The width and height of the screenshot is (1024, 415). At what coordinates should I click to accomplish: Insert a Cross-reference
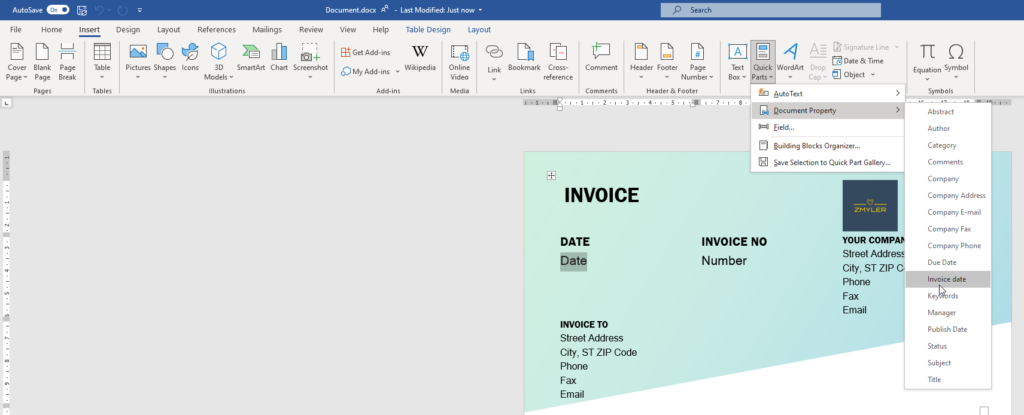click(558, 62)
